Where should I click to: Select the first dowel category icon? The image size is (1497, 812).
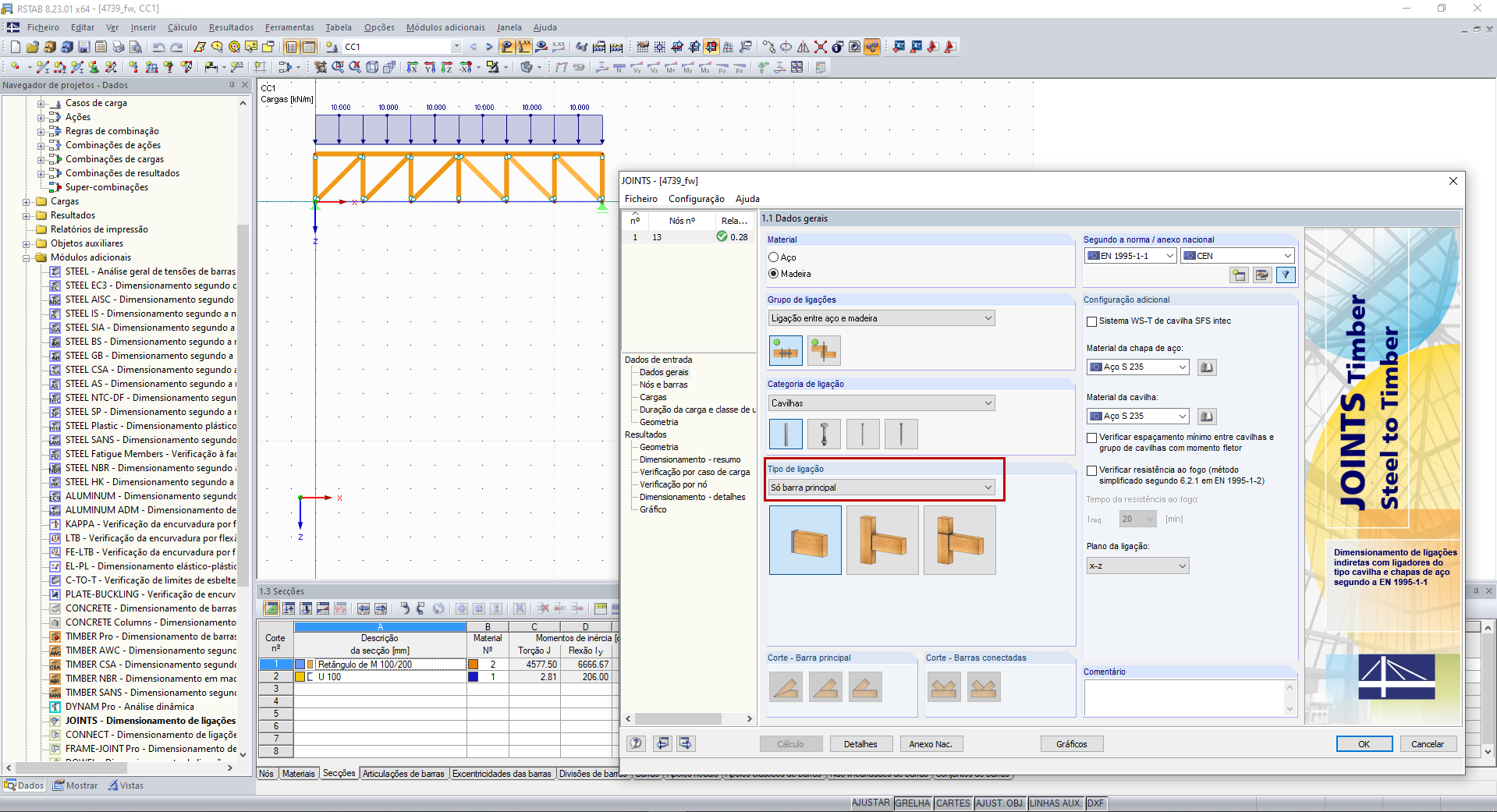pos(786,434)
